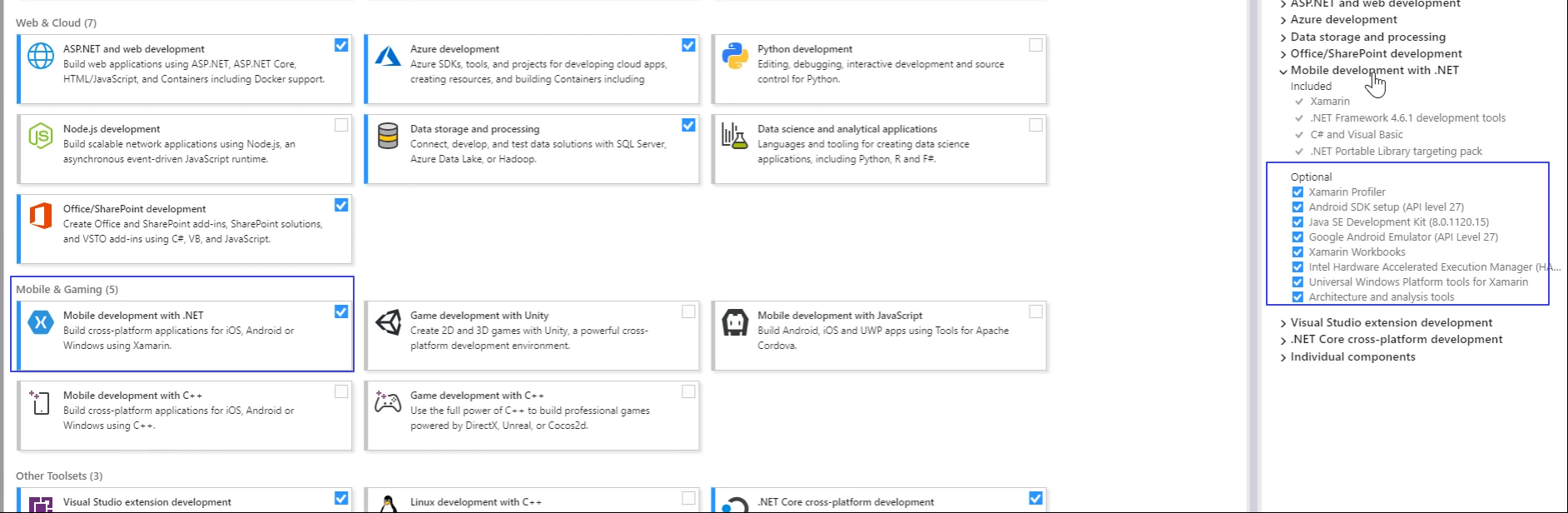This screenshot has width=1568, height=513.
Task: Select Data science and analytical applications card
Action: pyautogui.click(x=879, y=149)
